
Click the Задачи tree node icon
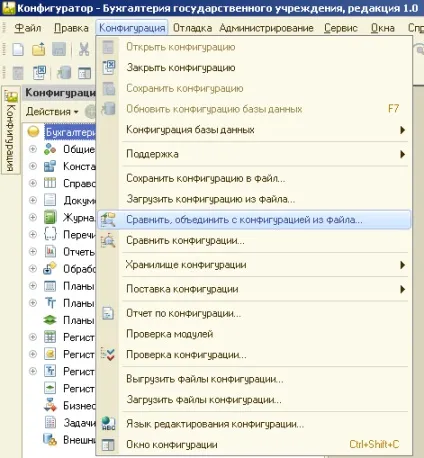tap(50, 423)
